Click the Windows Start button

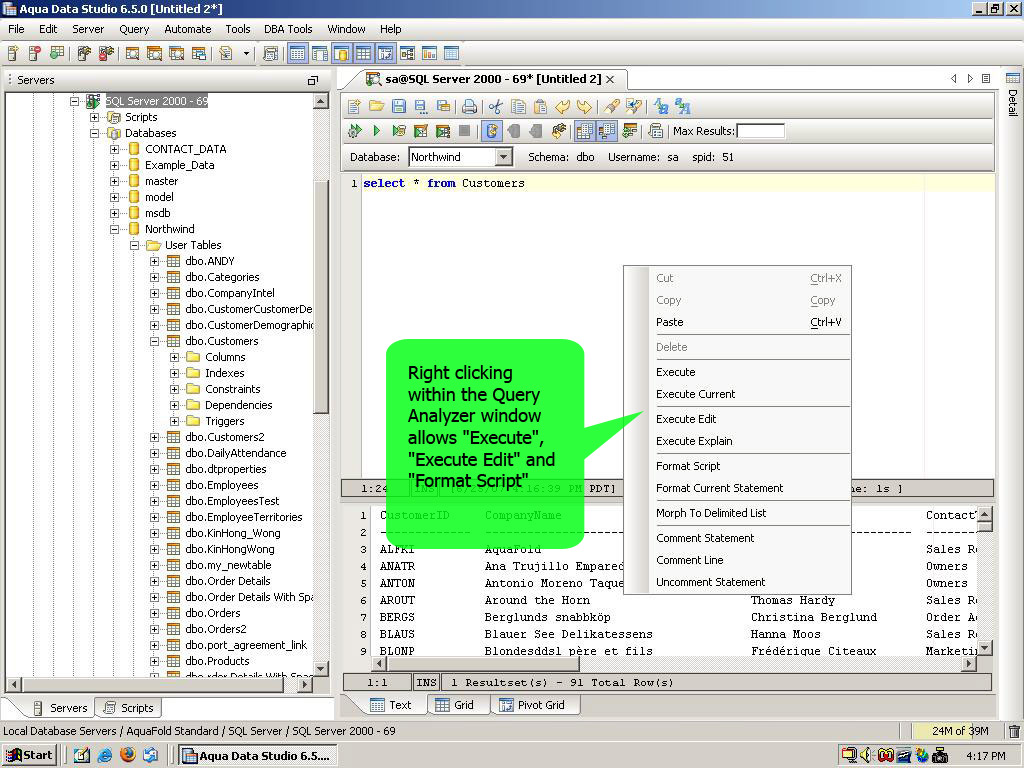(29, 756)
